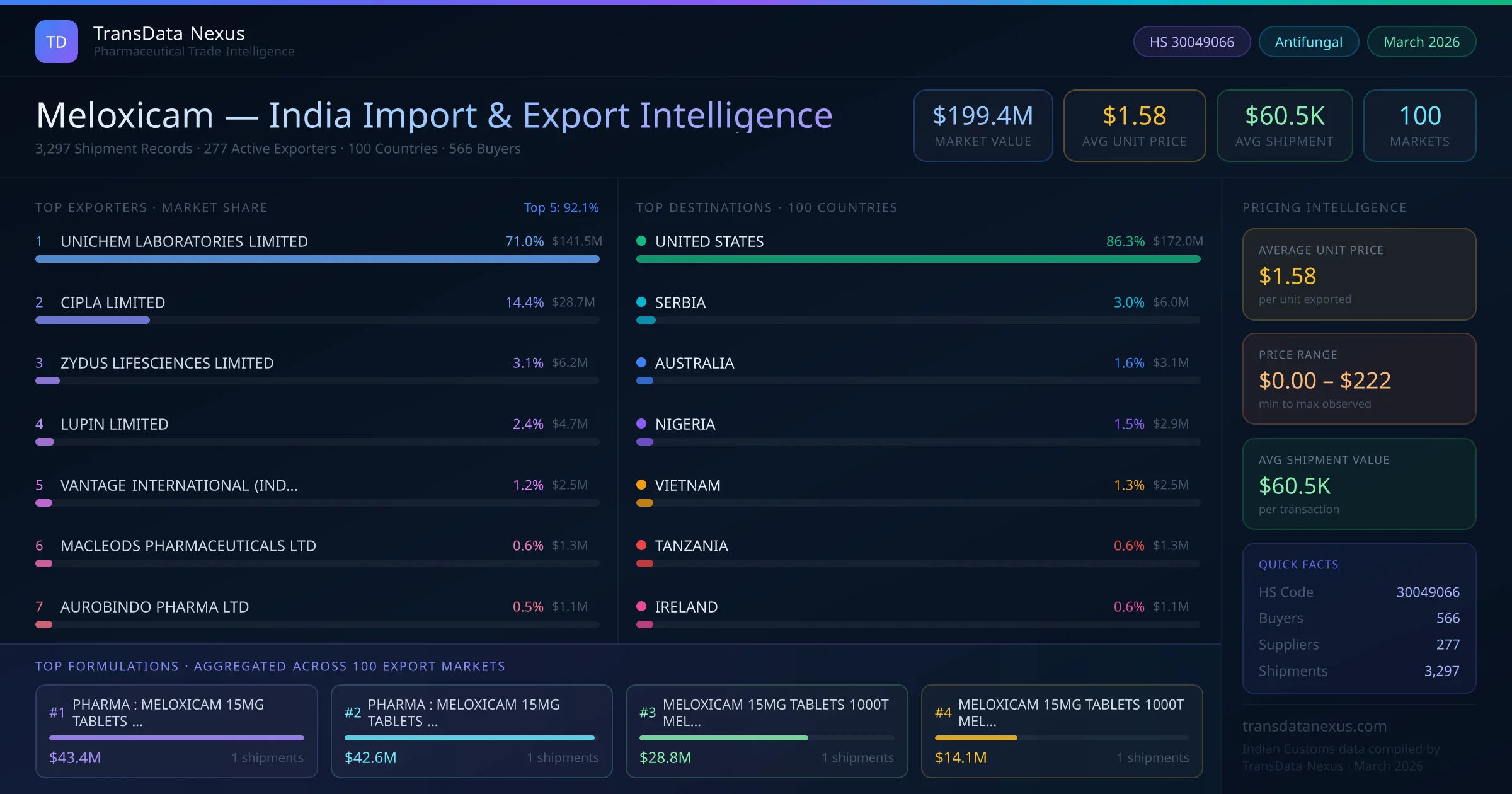Viewport: 1512px width, 794px height.
Task: Click the purple Nigeria dot marker
Action: [641, 423]
